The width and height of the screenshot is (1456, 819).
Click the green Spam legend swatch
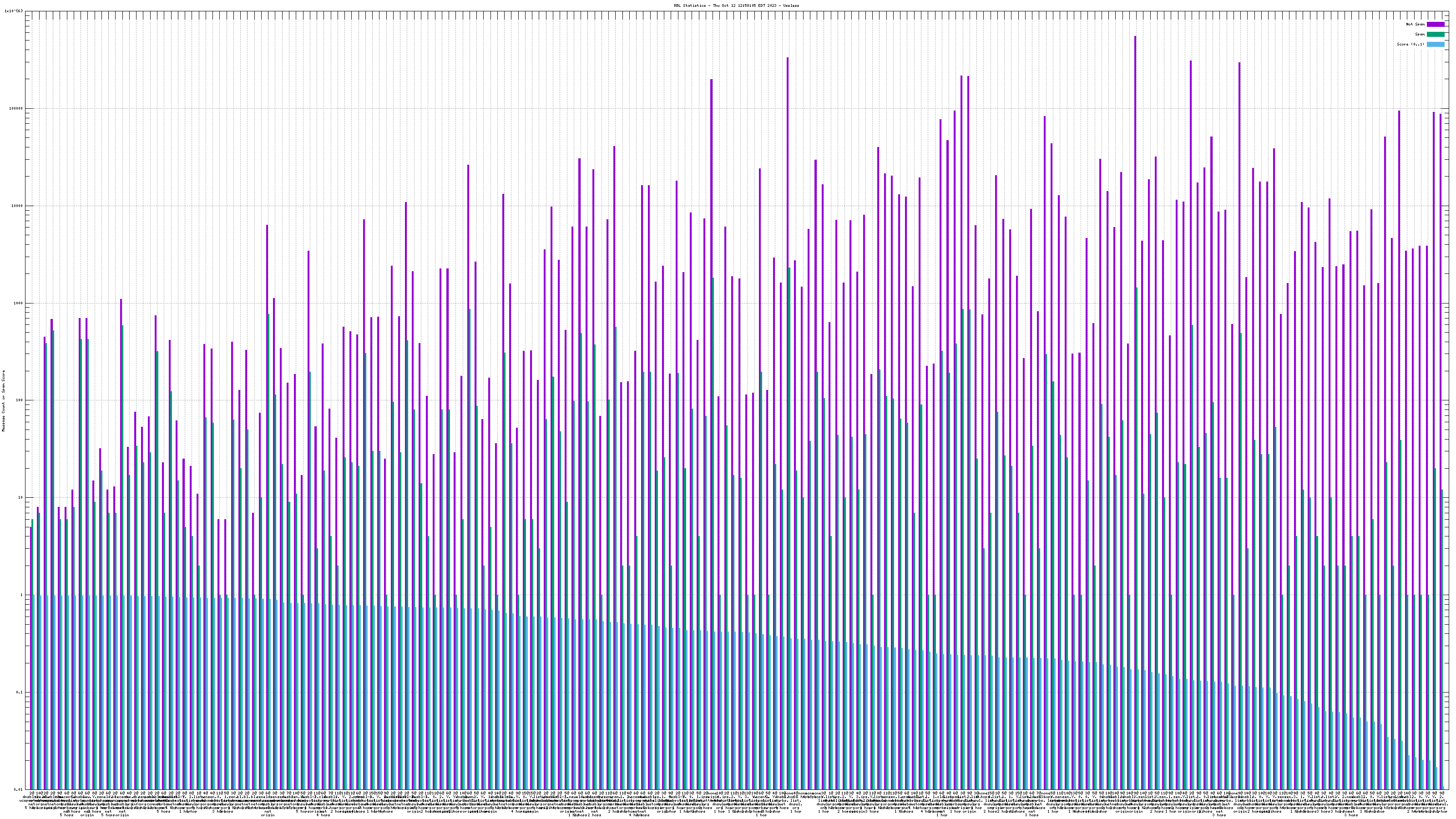(x=1435, y=35)
